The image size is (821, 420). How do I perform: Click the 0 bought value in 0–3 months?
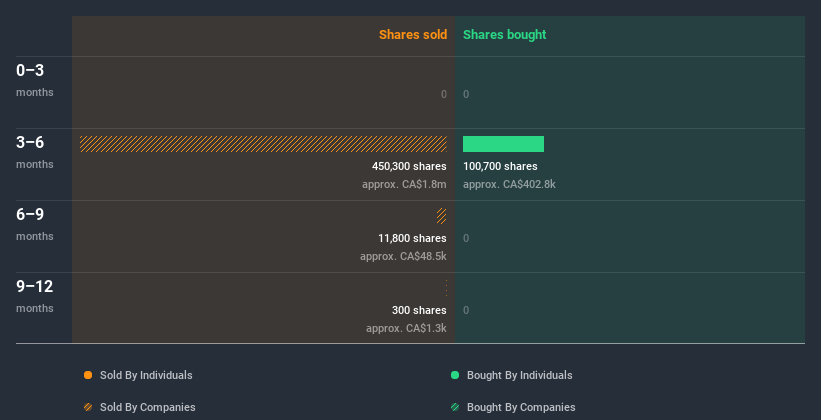click(466, 94)
